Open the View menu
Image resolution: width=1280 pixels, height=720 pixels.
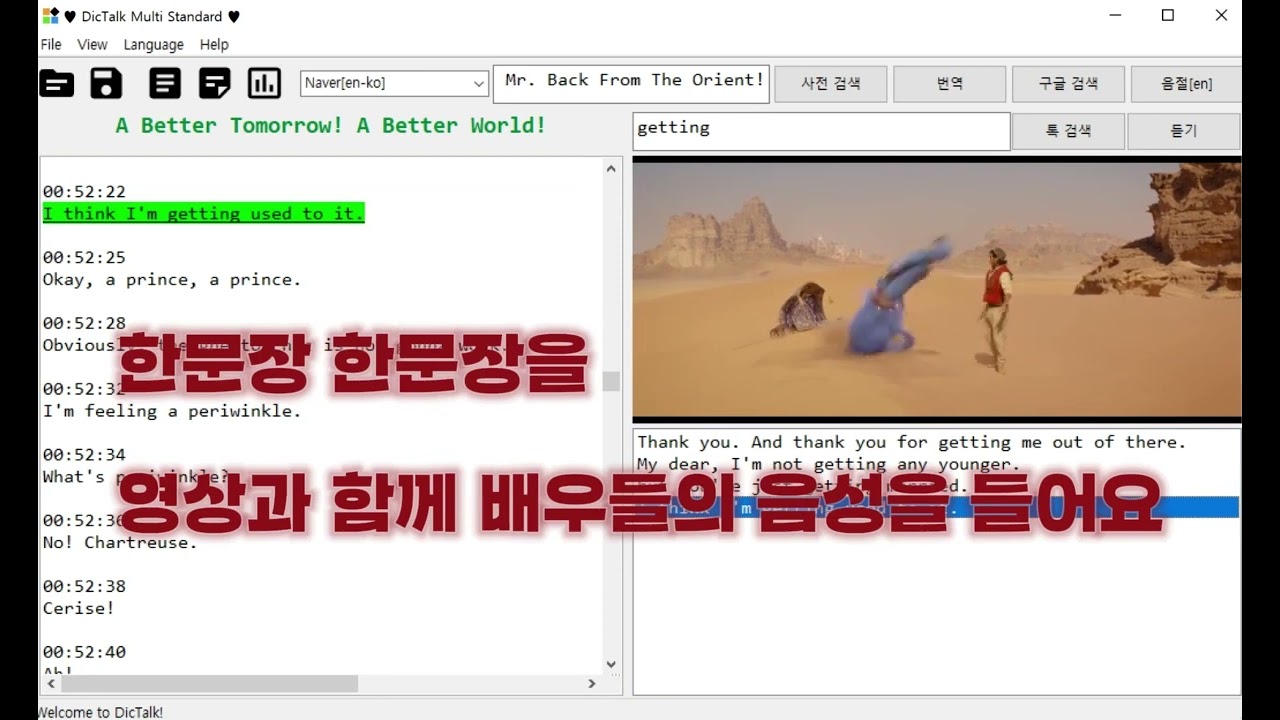92,44
